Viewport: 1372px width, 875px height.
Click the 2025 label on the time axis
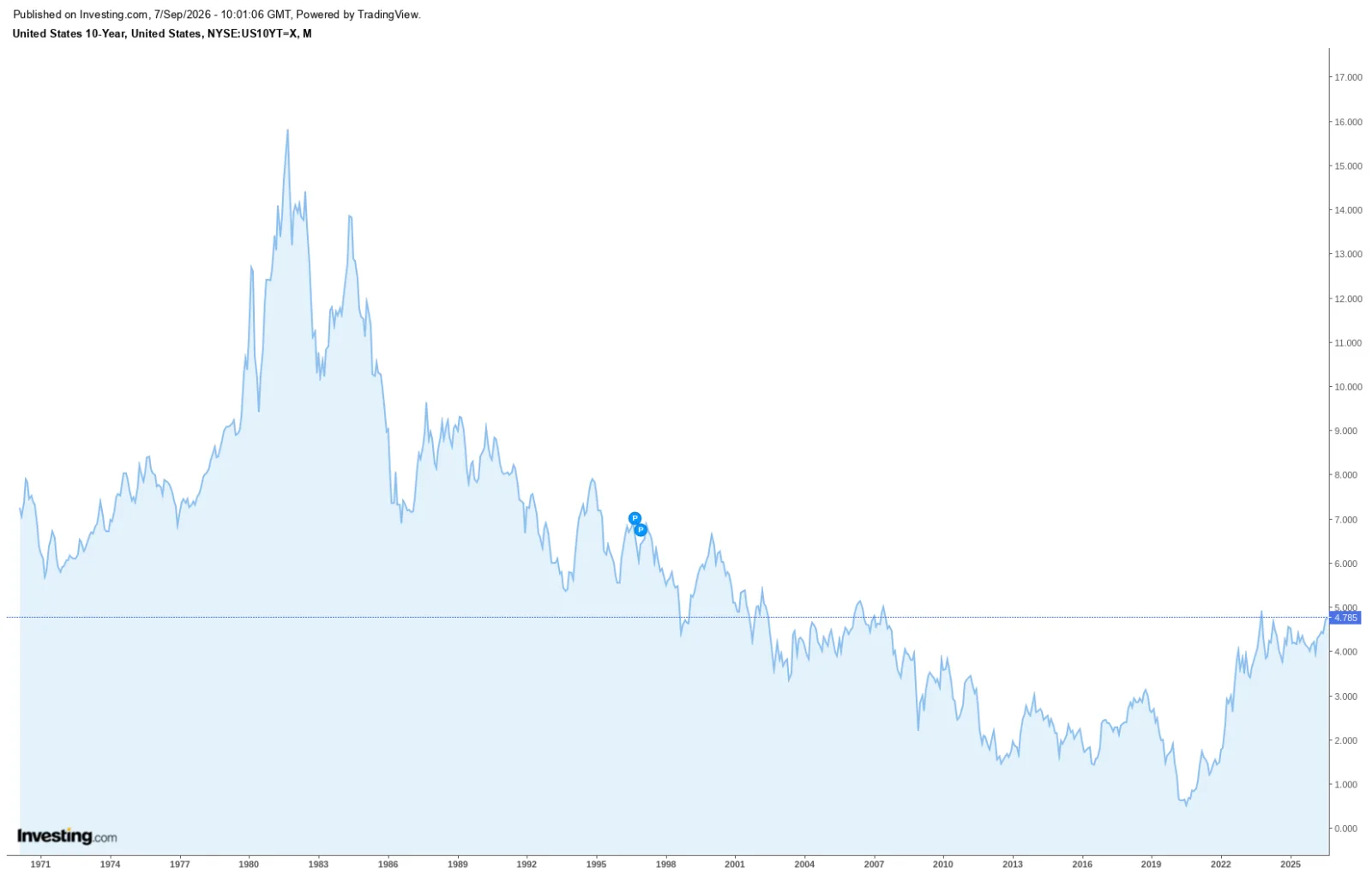tap(1291, 864)
